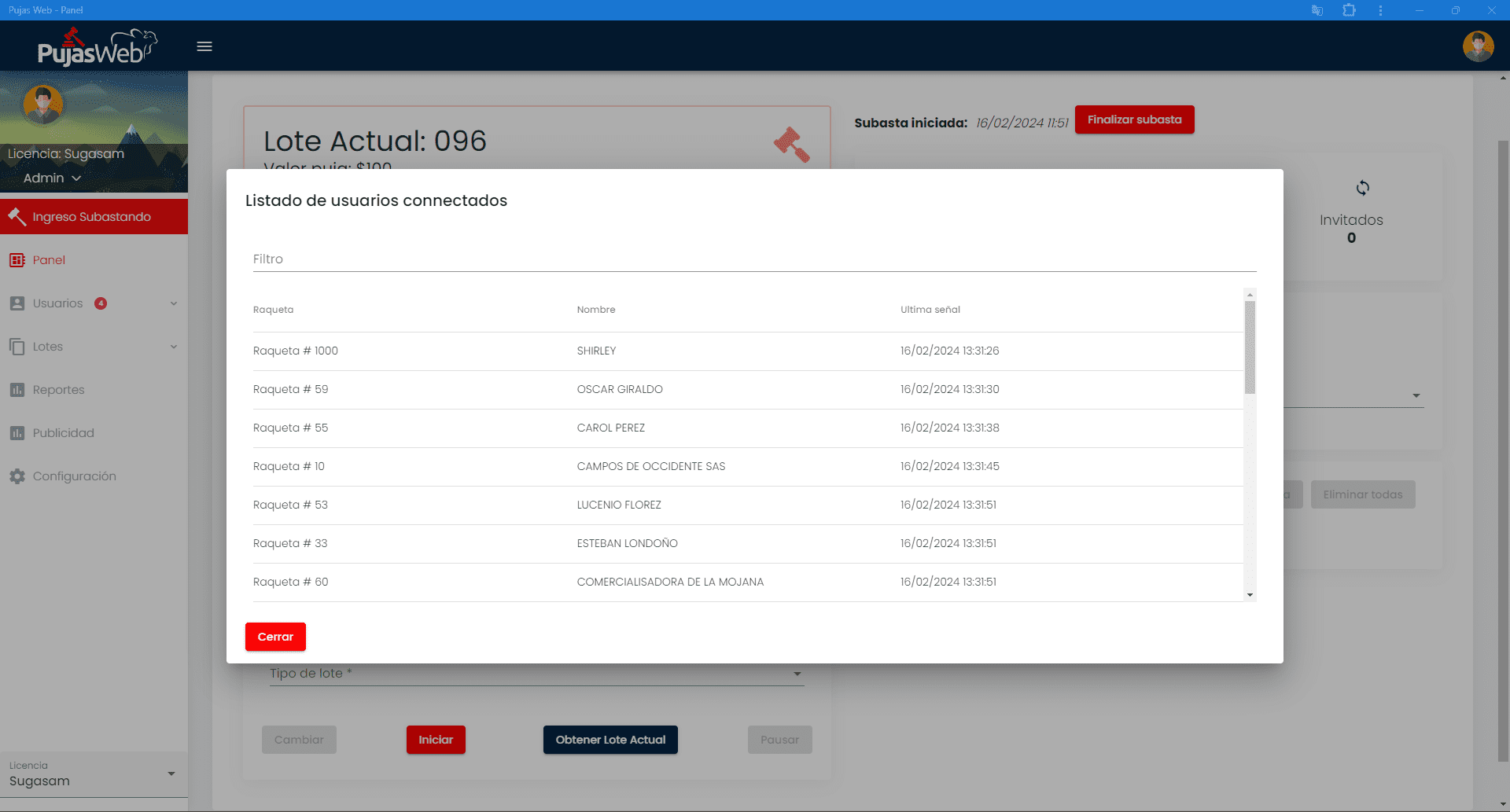The image size is (1510, 812).
Task: Close the connected users dialog with Cerrar
Action: click(x=275, y=637)
